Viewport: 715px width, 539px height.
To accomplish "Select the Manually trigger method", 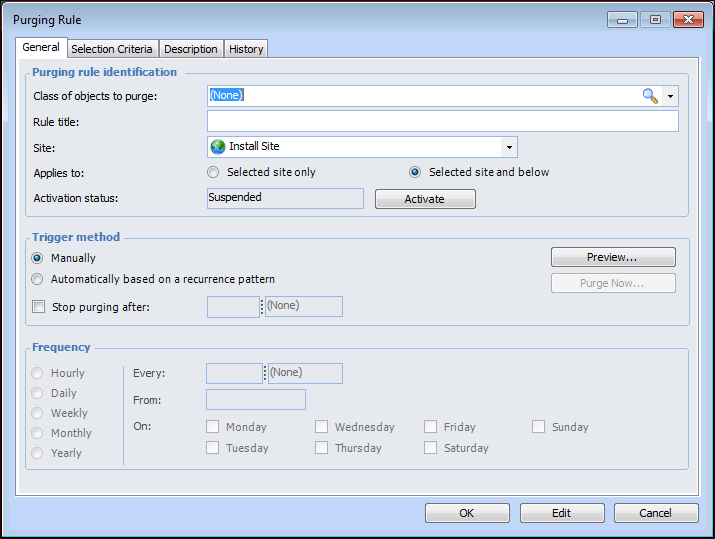I will pyautogui.click(x=38, y=258).
